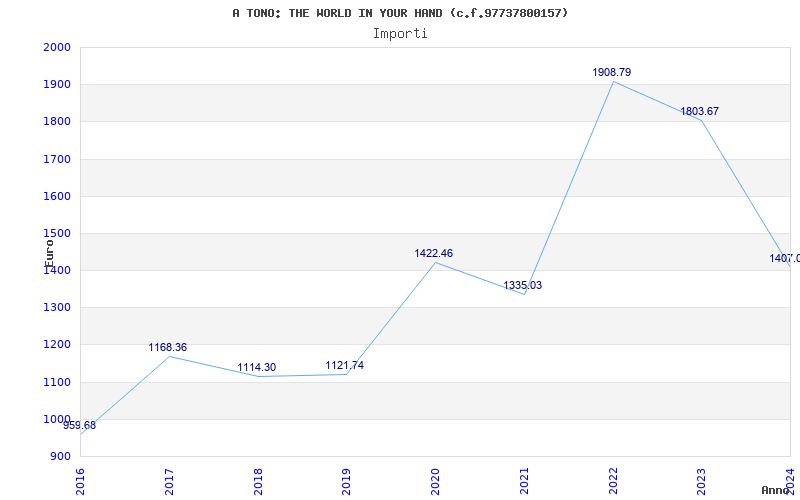
Task: Click the y-axis value 1600
Action: pos(57,196)
